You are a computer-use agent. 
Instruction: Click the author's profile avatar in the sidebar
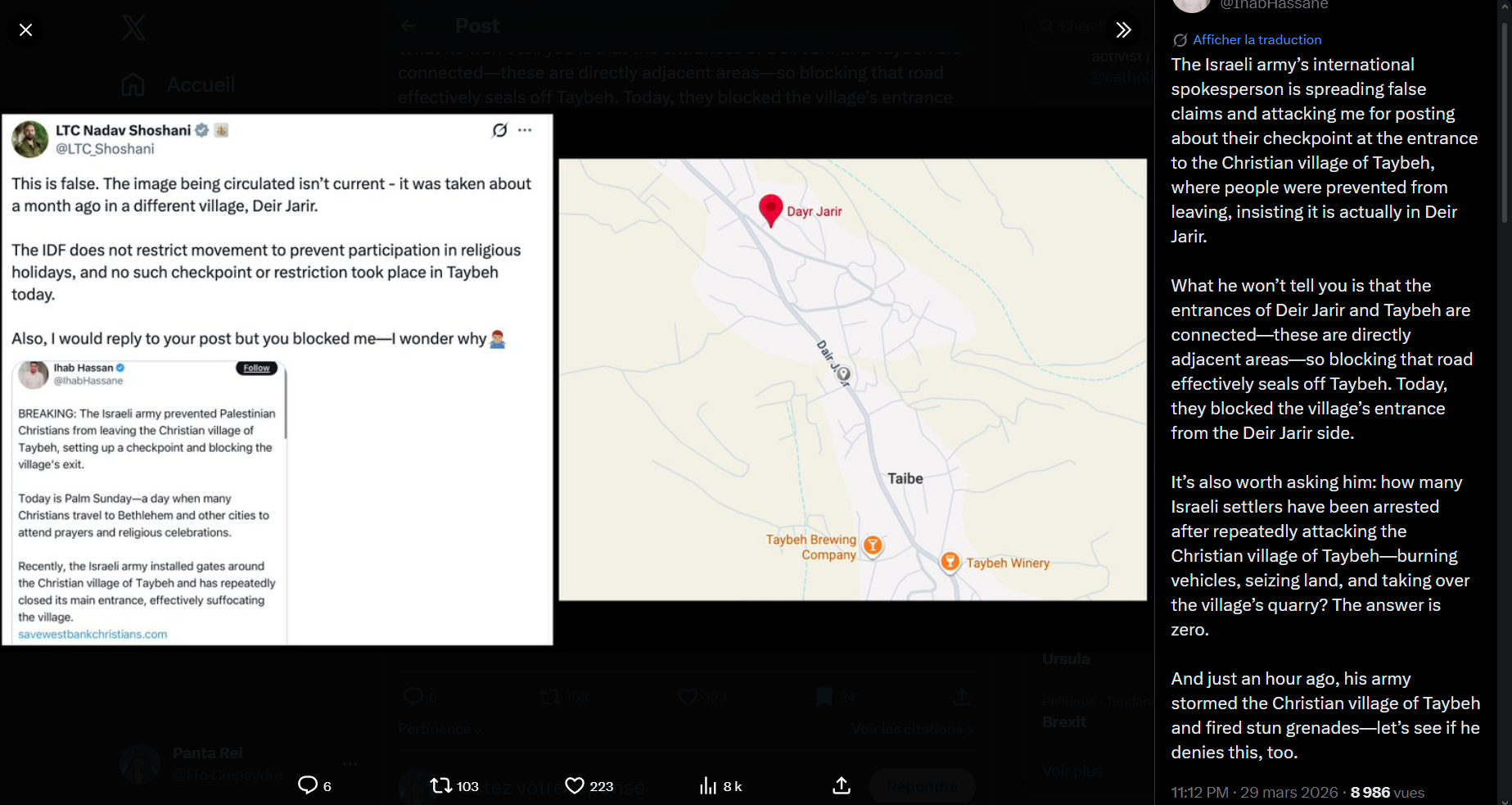click(1191, 4)
